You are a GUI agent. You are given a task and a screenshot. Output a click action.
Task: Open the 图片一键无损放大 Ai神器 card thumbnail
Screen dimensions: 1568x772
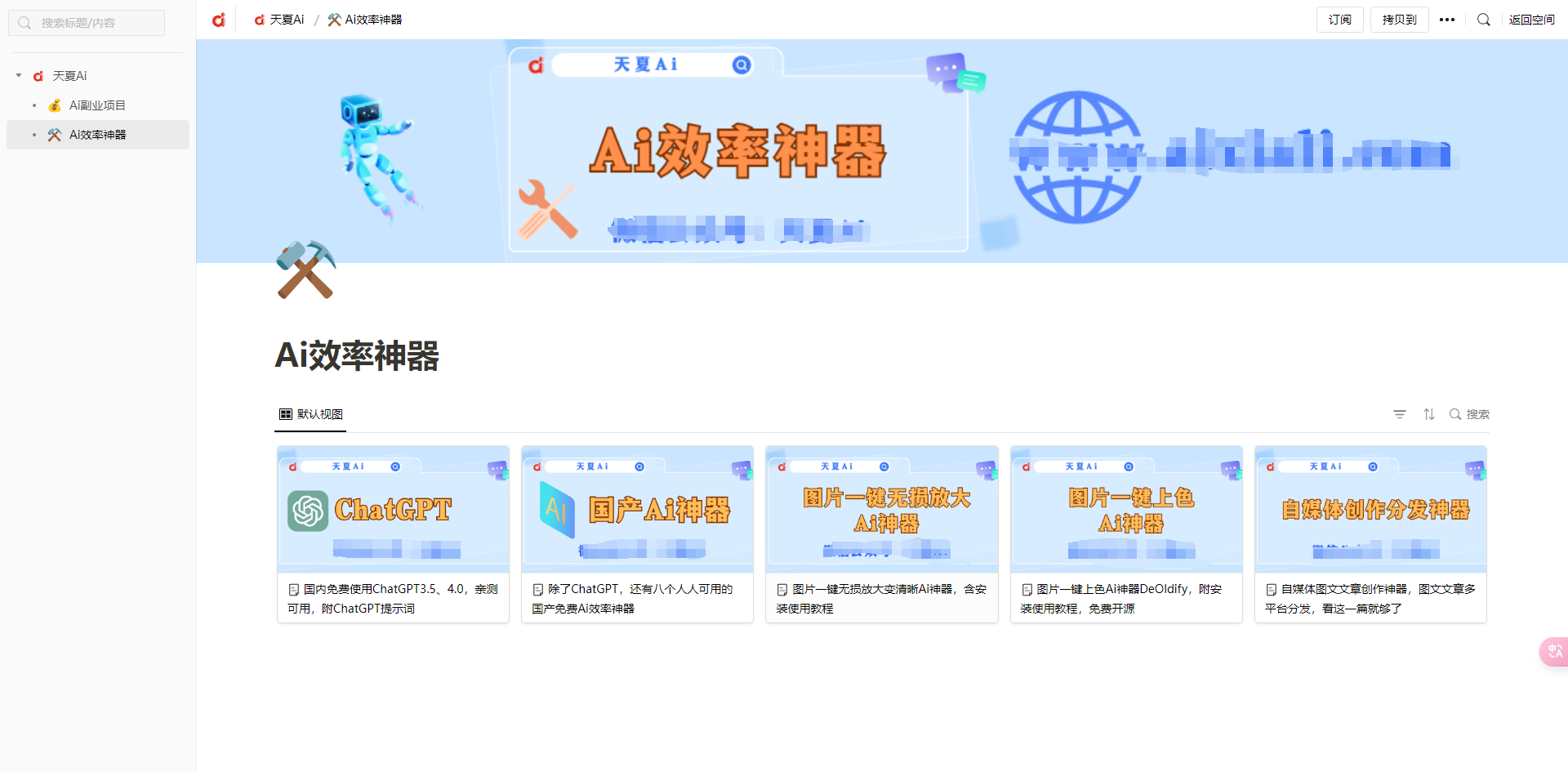coord(882,509)
